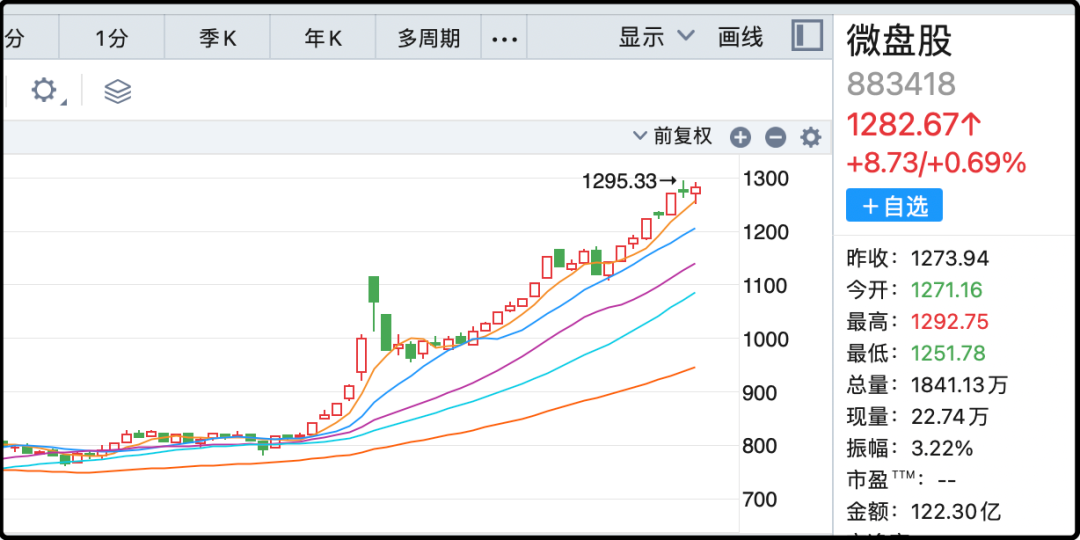Click the stock code 883418
Screen dimensions: 1080x540
coord(901,84)
